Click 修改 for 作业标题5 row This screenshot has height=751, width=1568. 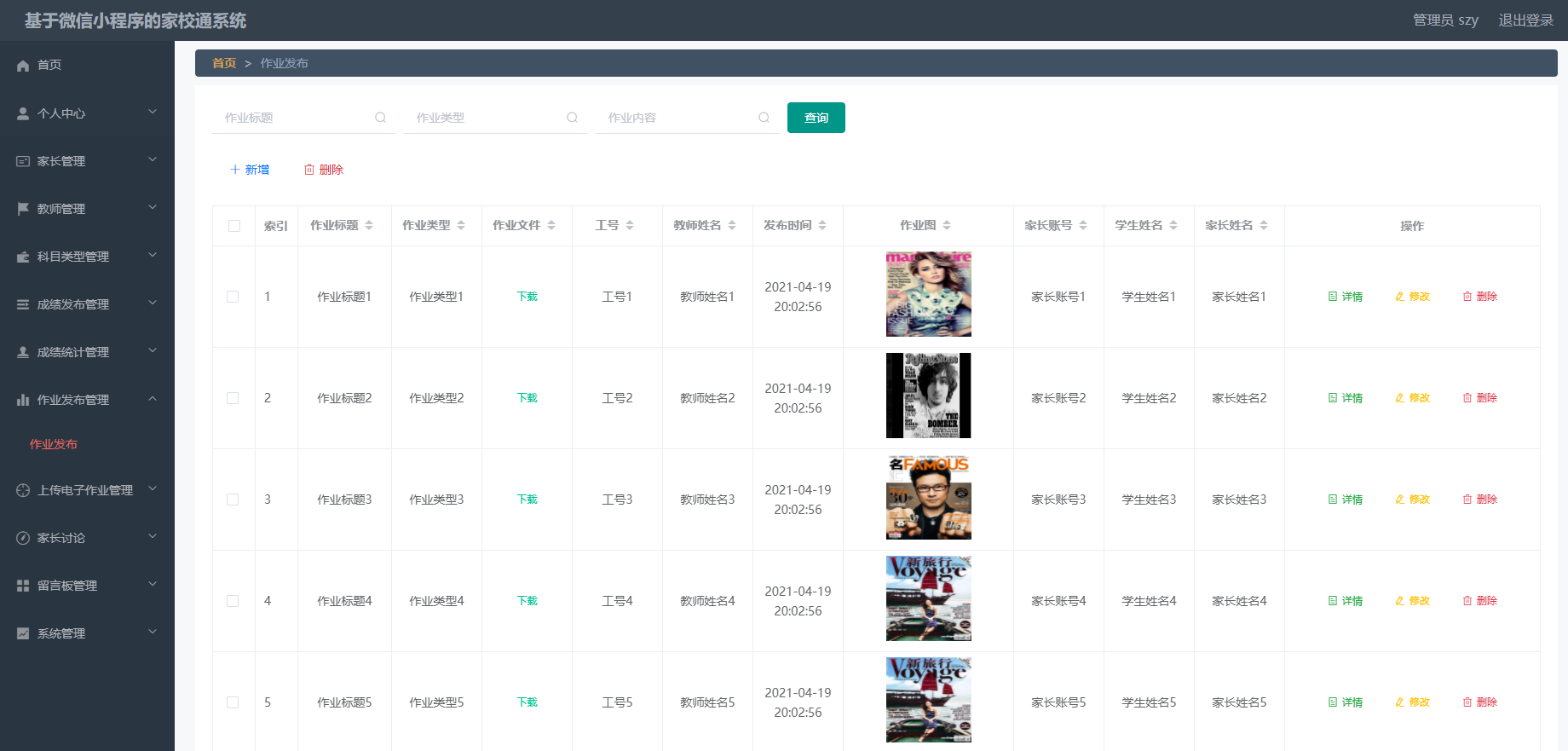pyautogui.click(x=1413, y=702)
